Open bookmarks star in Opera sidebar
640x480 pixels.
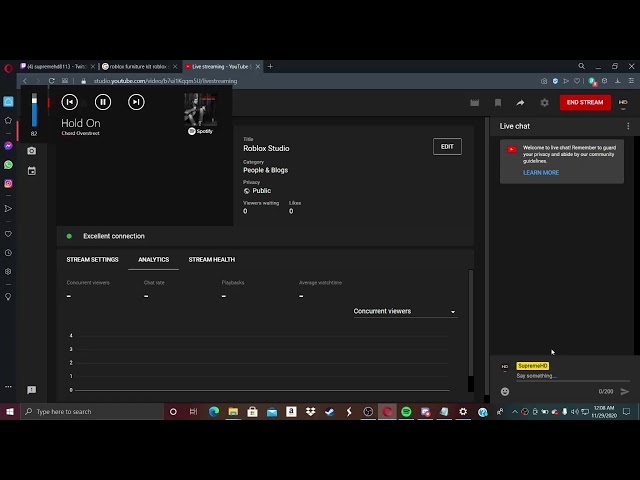[8, 120]
